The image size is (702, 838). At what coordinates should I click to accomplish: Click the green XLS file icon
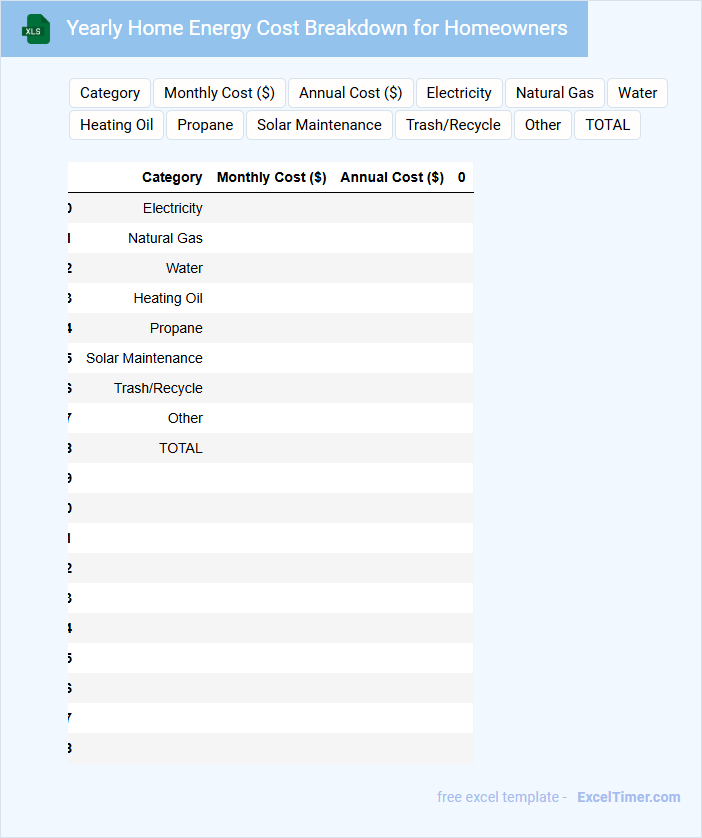tap(36, 29)
